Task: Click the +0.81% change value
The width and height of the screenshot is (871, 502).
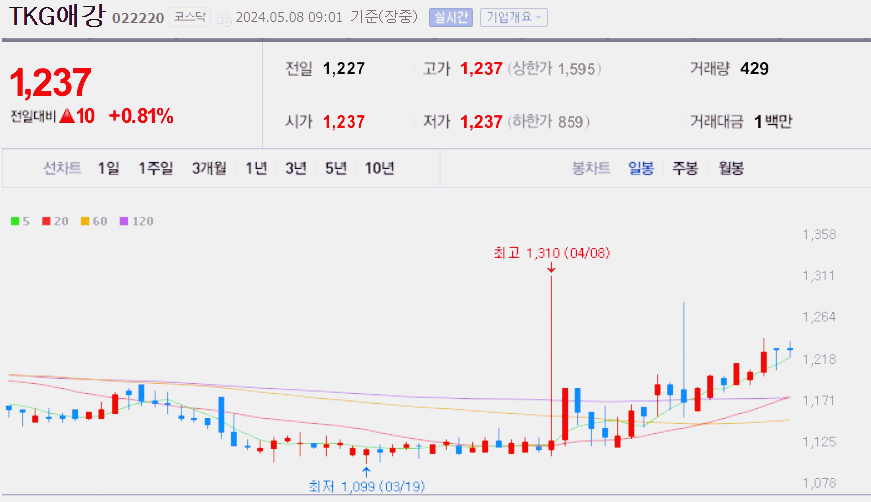Action: 141,116
